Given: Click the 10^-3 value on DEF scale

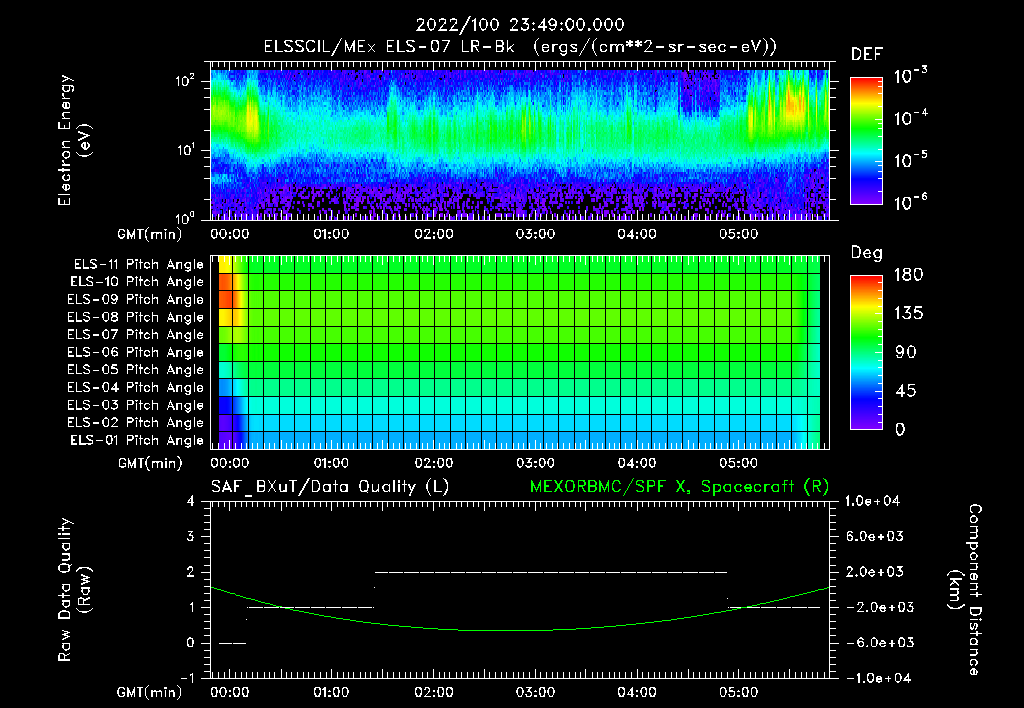Looking at the screenshot, I should click(910, 76).
